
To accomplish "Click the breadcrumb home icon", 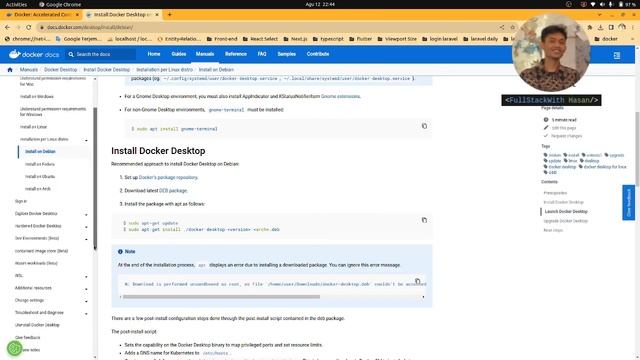I will (x=10, y=70).
